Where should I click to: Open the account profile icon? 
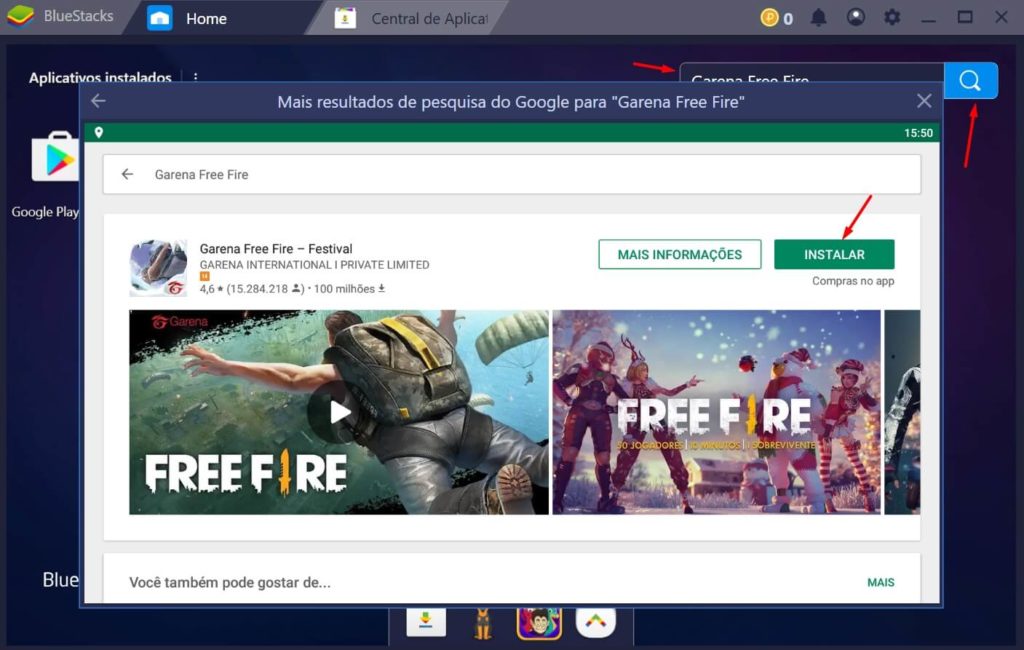point(855,16)
